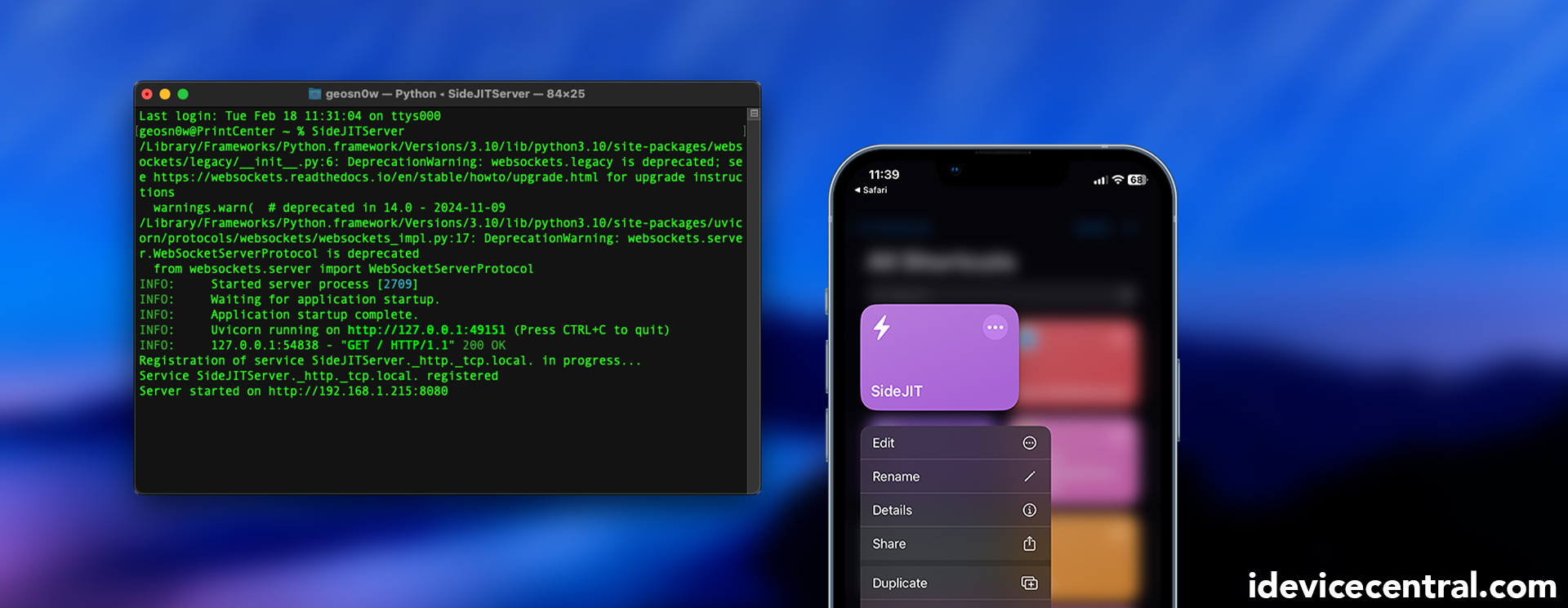Click 'Started server process [2709]' line
Screen dimensions: 1568x608
(314, 284)
